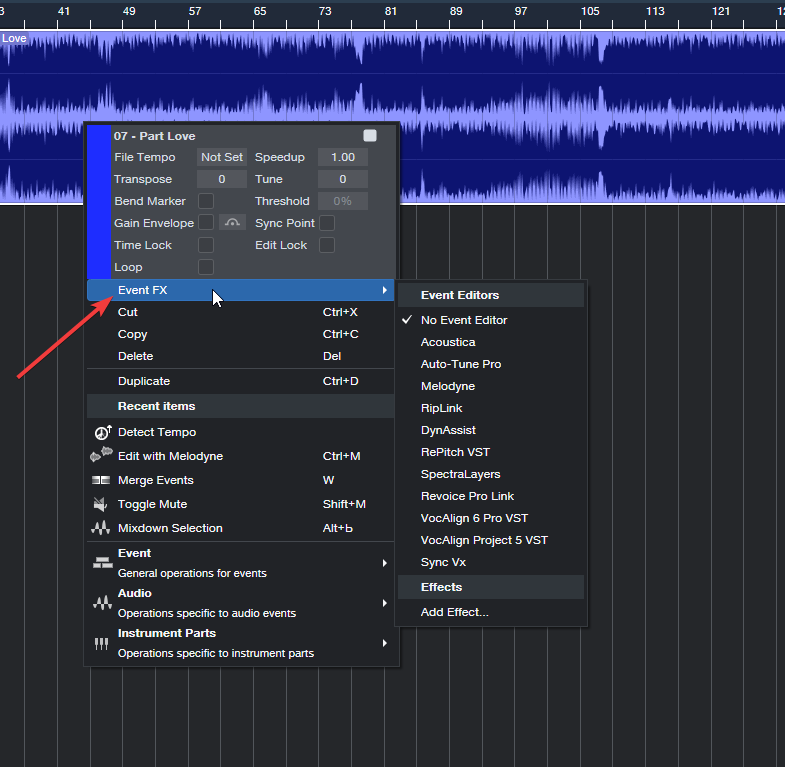Click Add Effect... in Effects section
This screenshot has width=785, height=767.
[x=491, y=612]
